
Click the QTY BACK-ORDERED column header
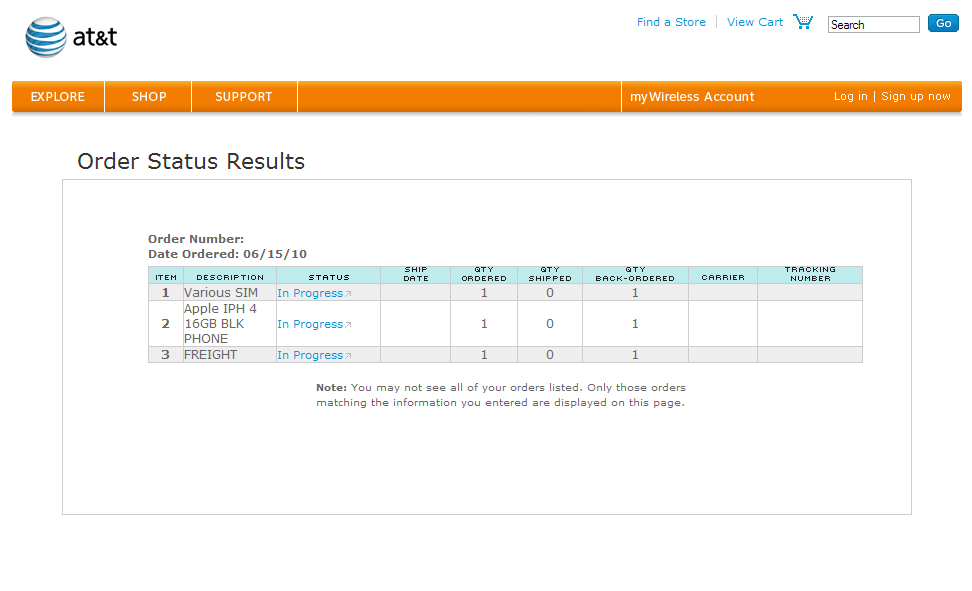tap(635, 275)
